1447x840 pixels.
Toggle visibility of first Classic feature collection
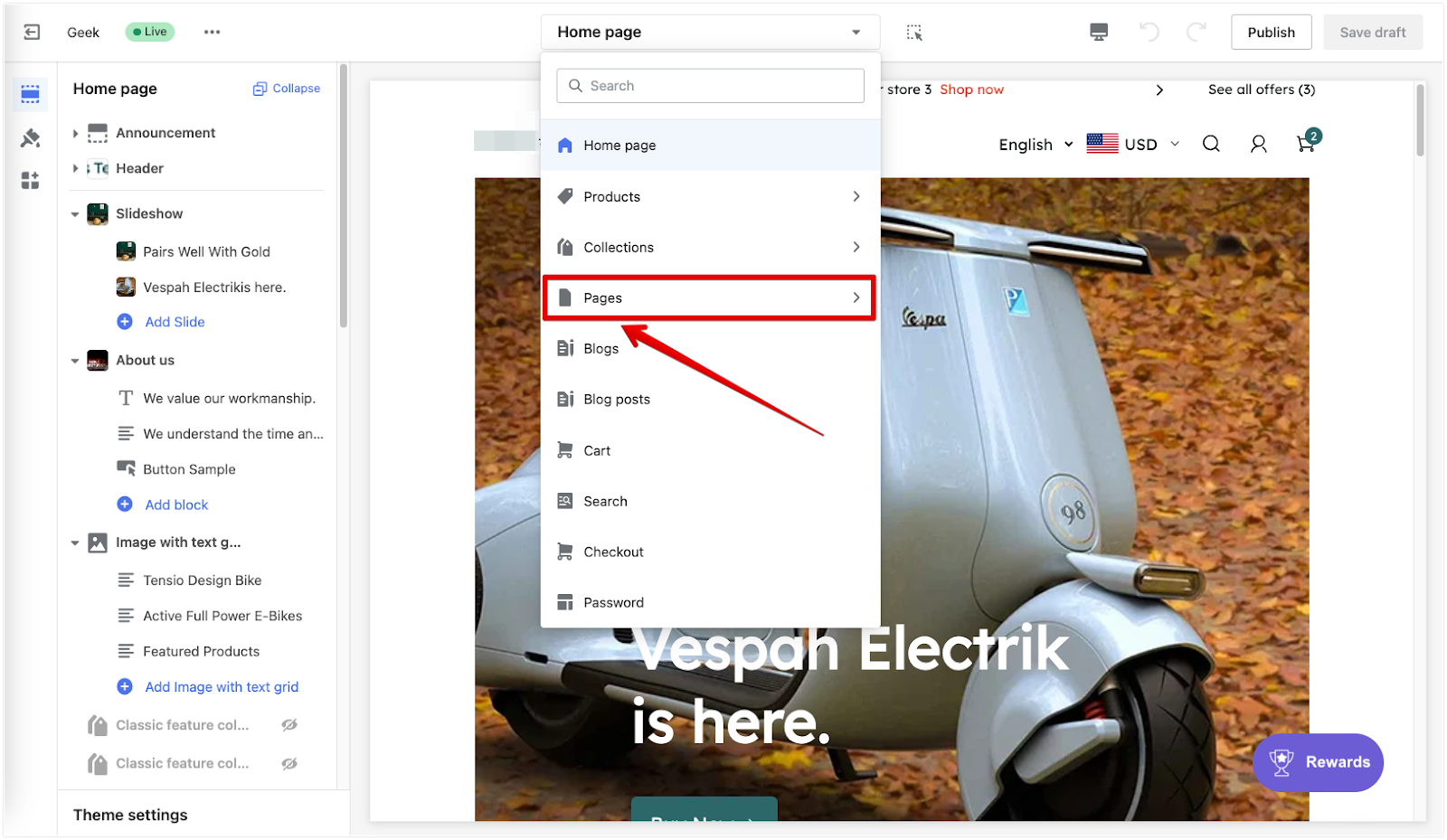point(289,725)
